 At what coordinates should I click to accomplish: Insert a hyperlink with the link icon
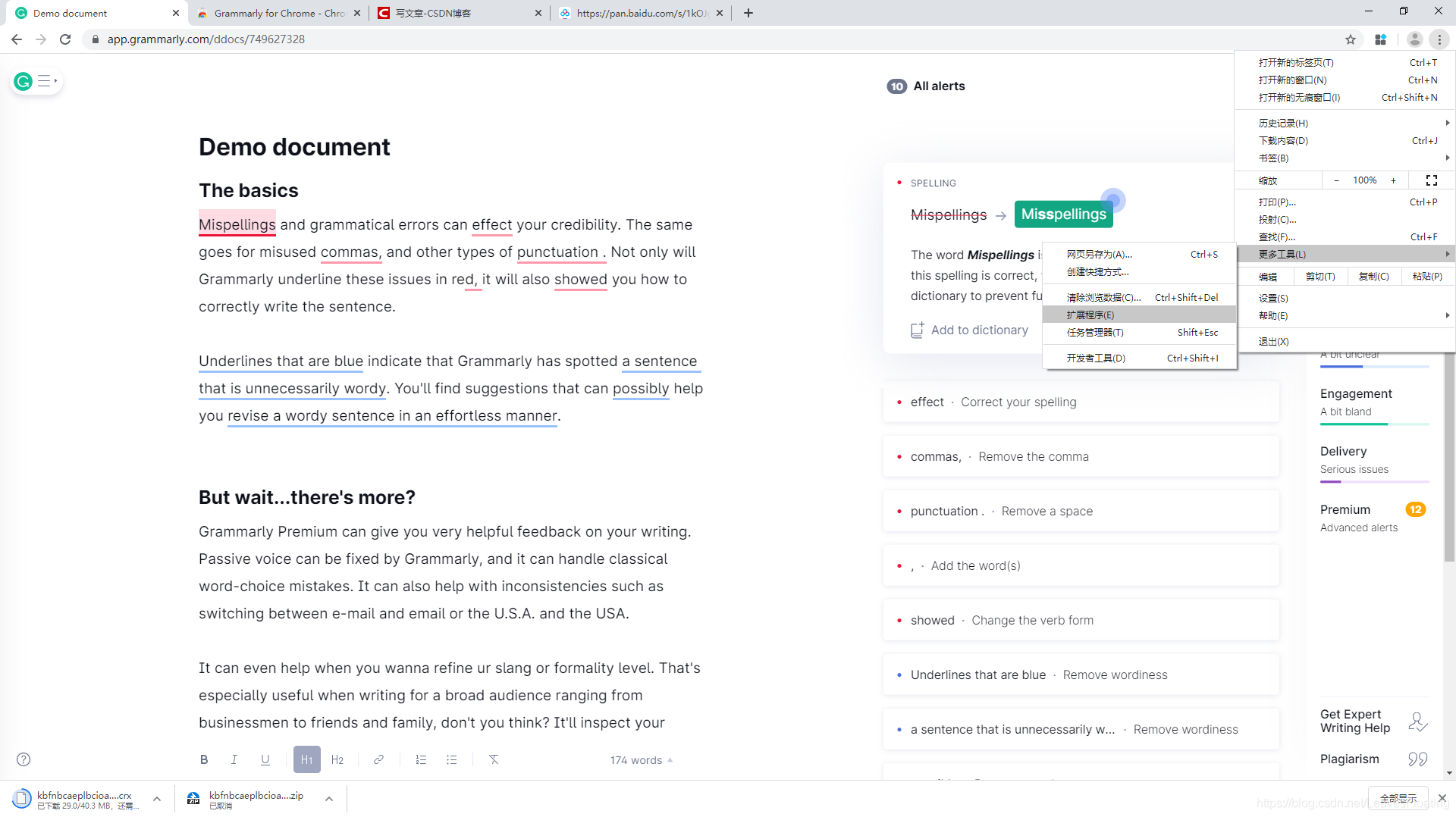coord(378,759)
